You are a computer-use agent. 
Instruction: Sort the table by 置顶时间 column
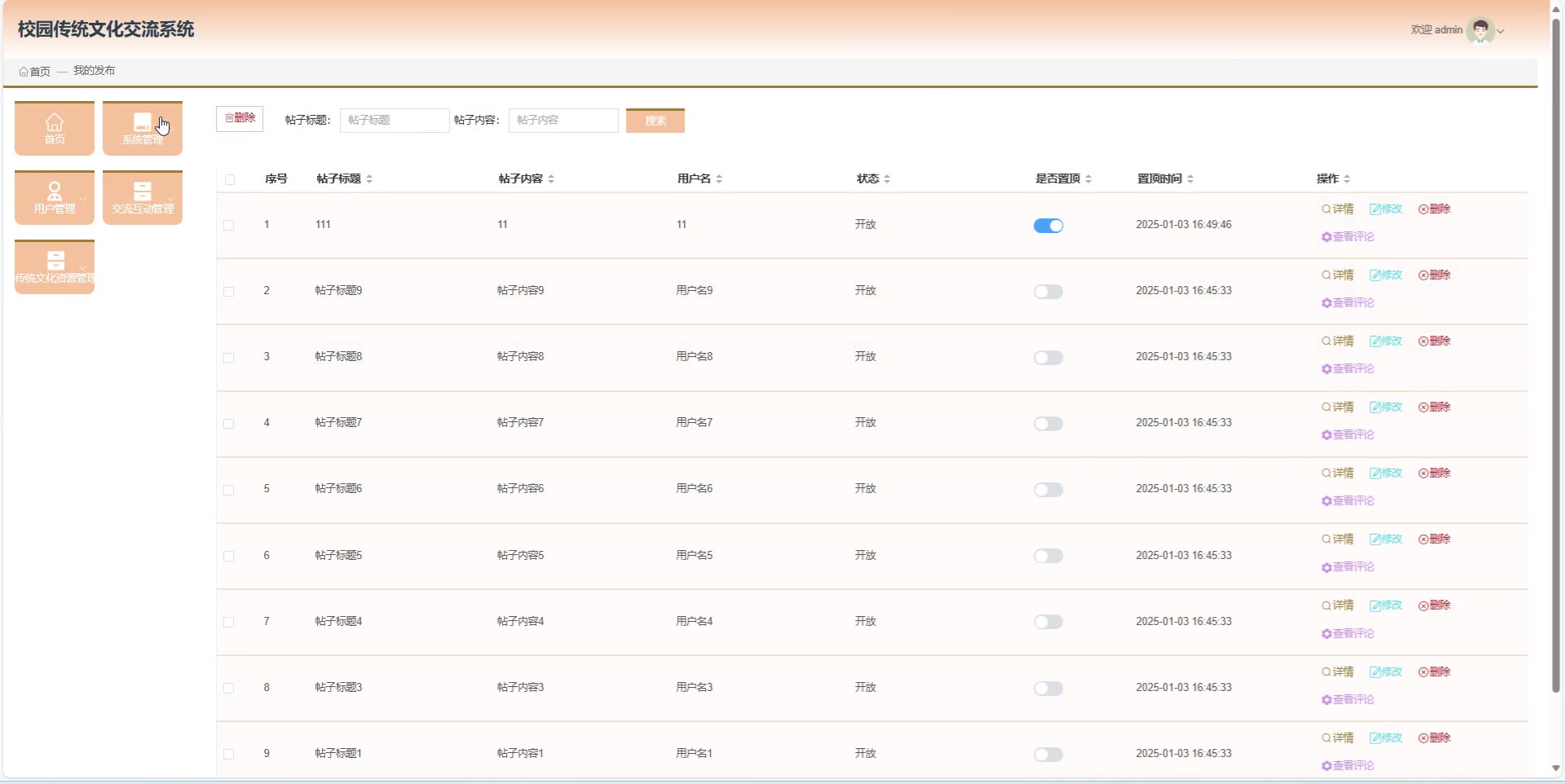1190,179
